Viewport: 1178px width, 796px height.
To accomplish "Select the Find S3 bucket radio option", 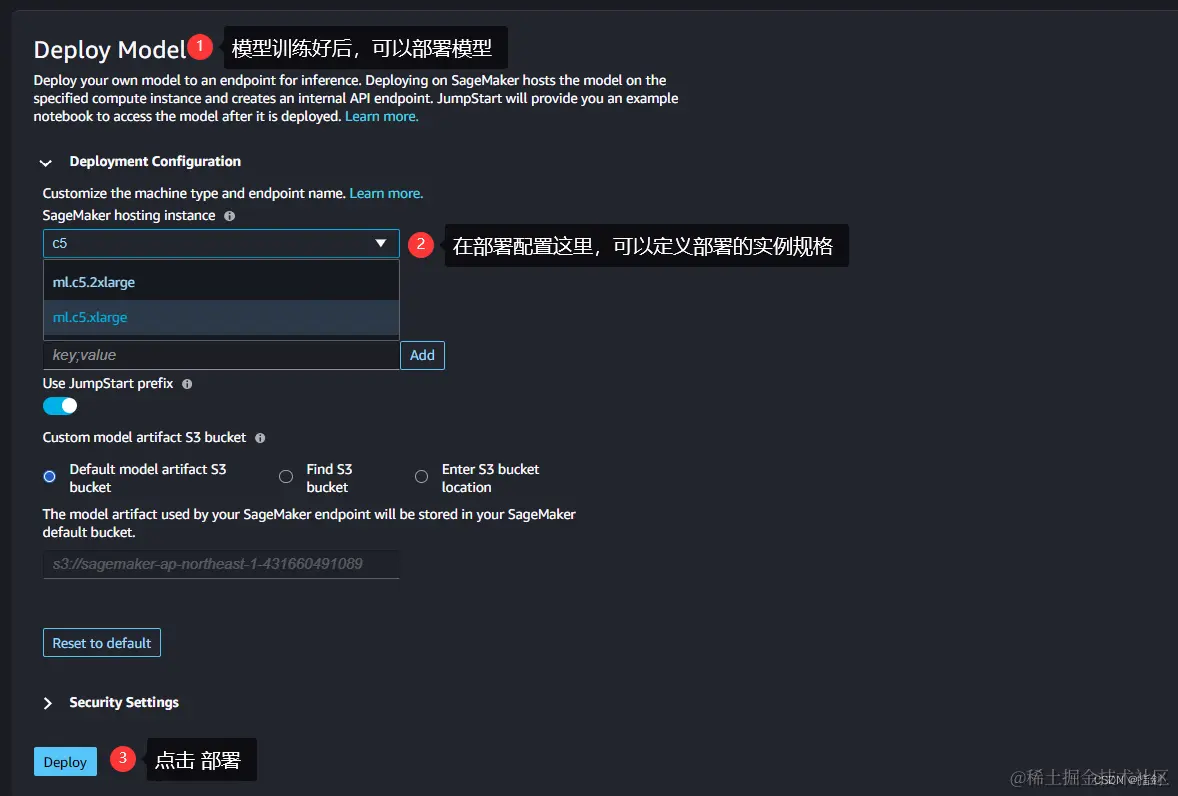I will 285,477.
